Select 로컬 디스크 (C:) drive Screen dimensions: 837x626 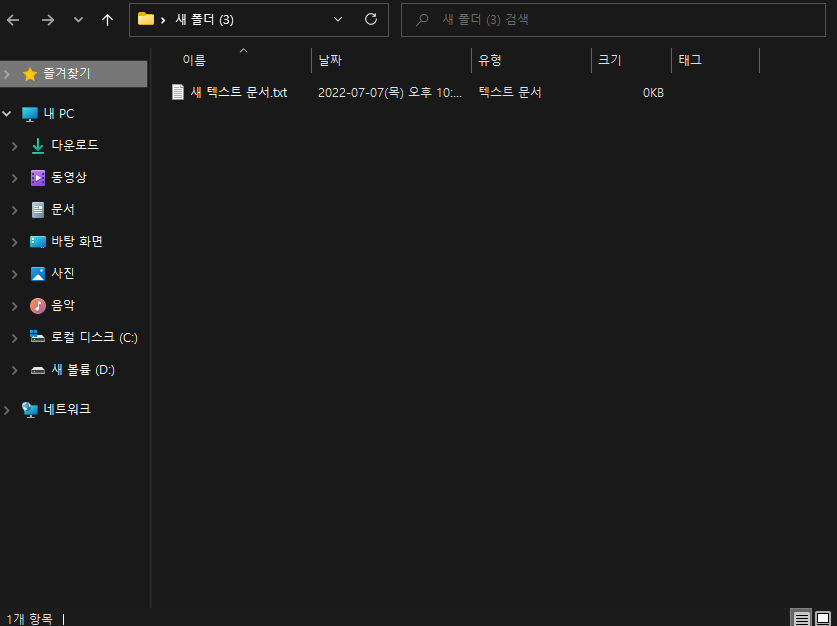coord(94,338)
